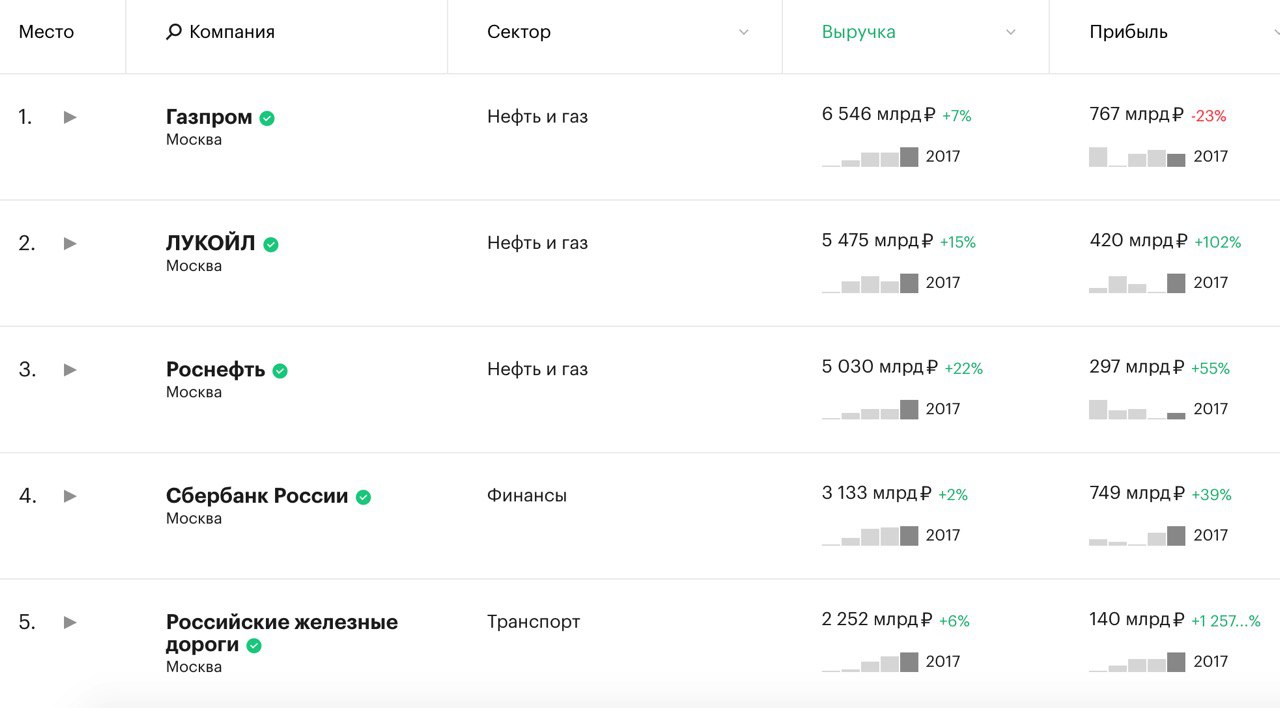Click the +55% profit change for Роснефть
The height and width of the screenshot is (708, 1280).
click(1210, 369)
